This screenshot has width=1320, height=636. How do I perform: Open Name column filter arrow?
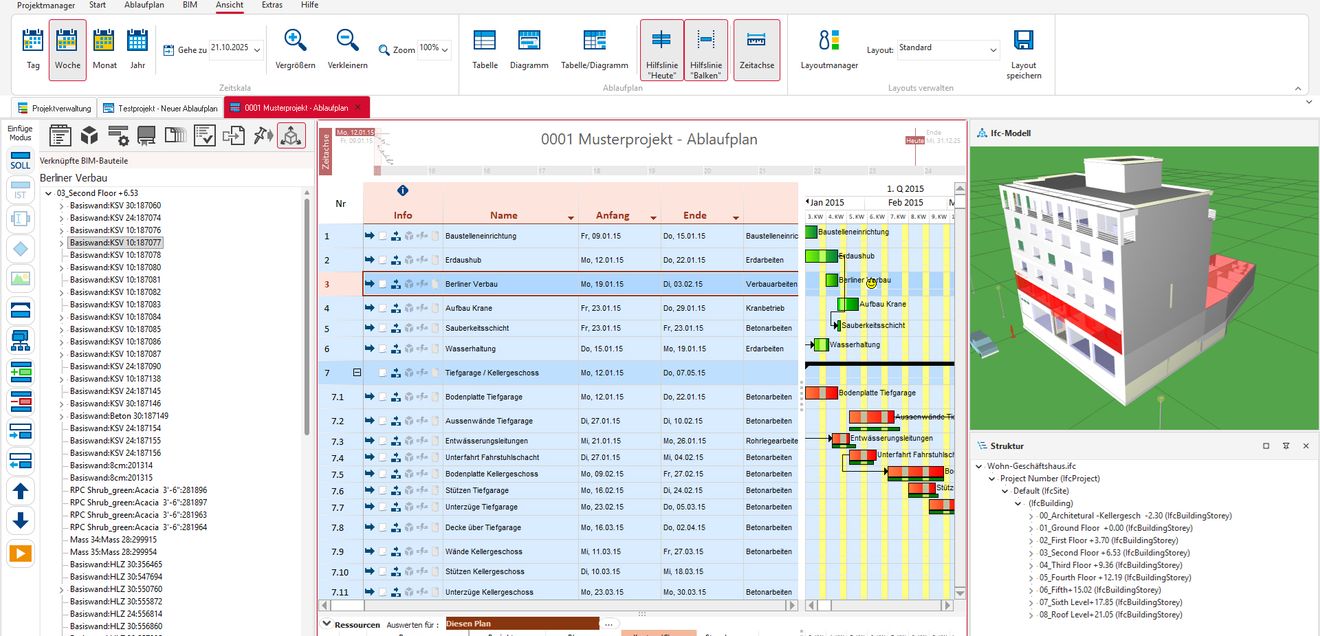(x=572, y=217)
